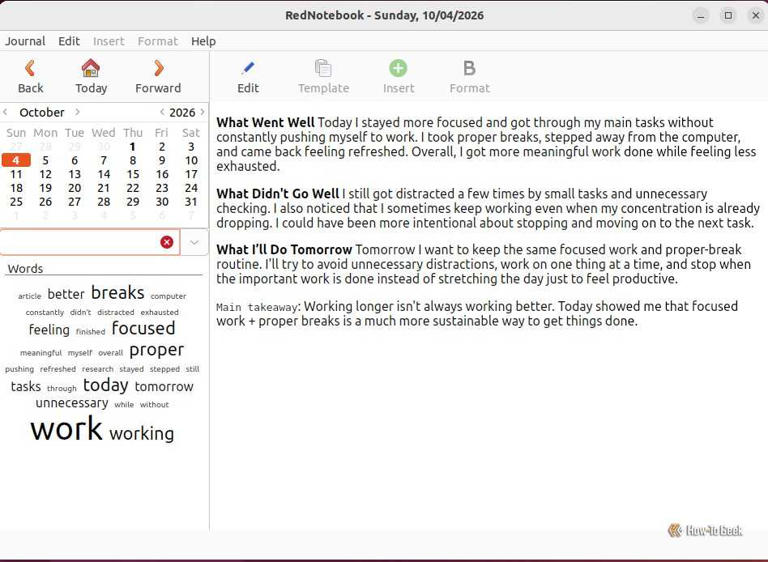Click 'exhausted' in the word cloud
This screenshot has width=768, height=562.
pyautogui.click(x=160, y=312)
